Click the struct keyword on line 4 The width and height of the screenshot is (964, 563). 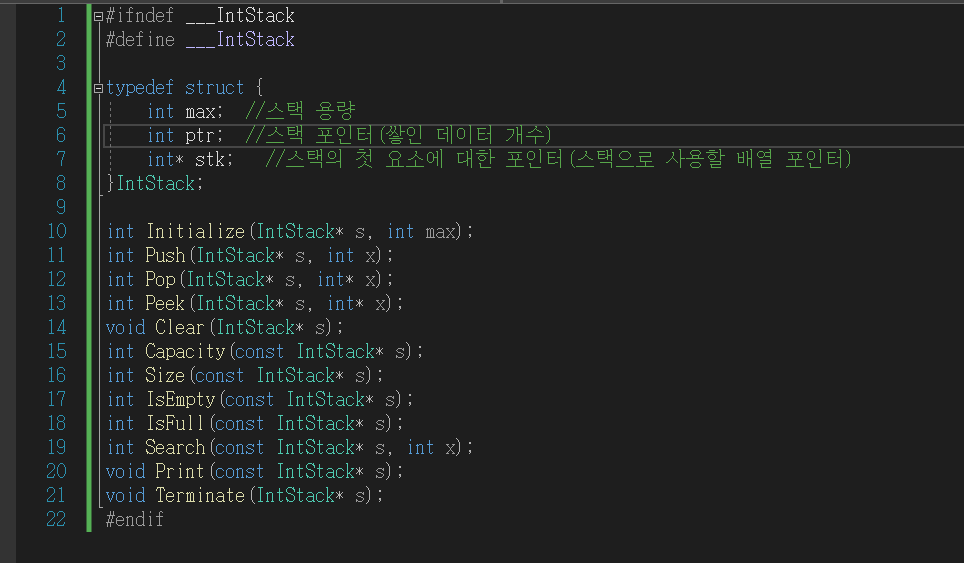pyautogui.click(x=215, y=88)
